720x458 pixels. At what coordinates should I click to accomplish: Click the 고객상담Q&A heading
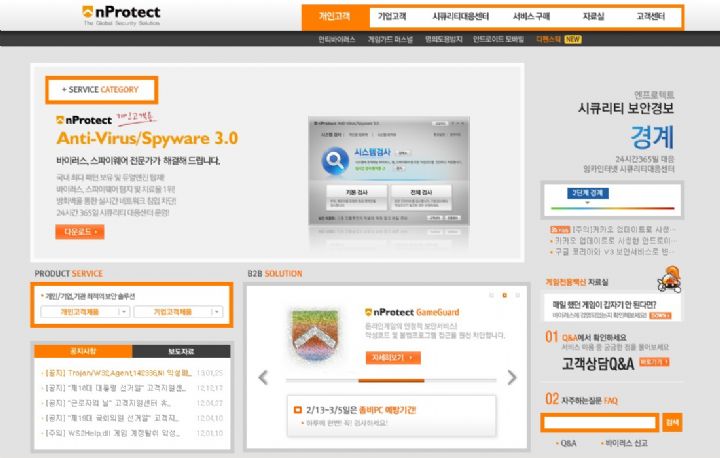[x=598, y=364]
